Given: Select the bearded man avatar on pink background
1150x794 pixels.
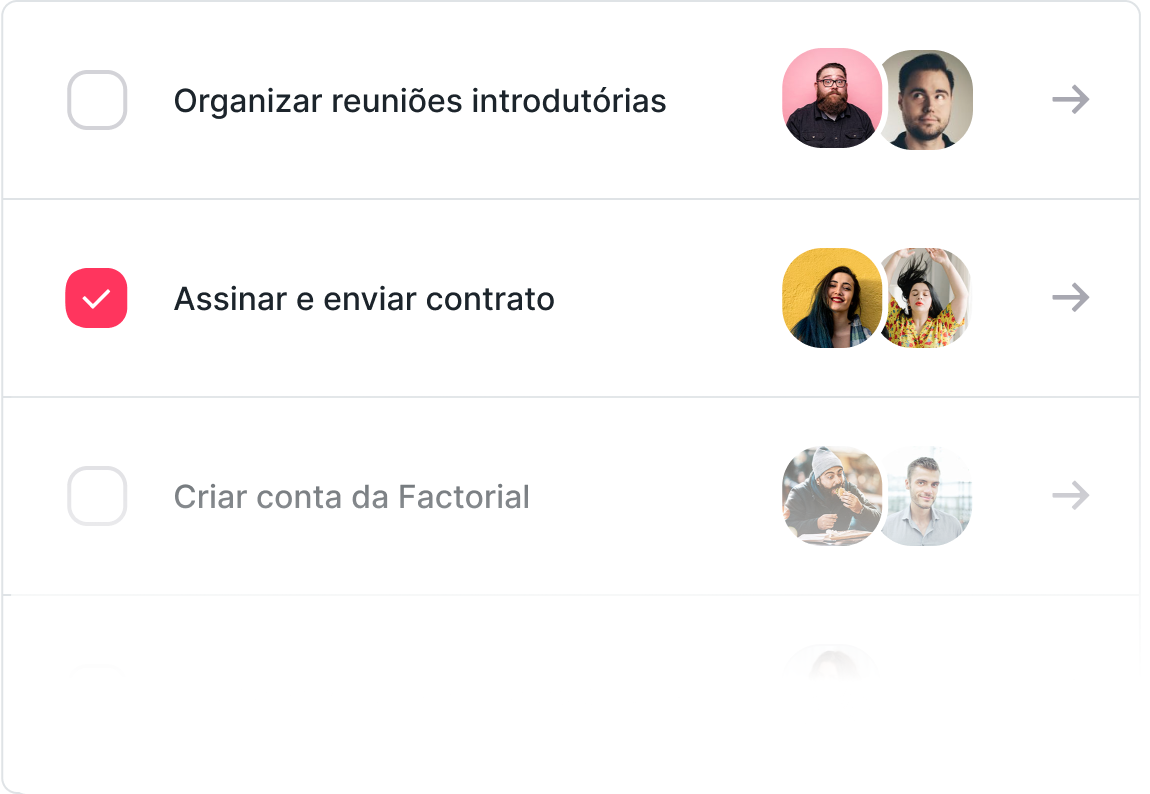Looking at the screenshot, I should (828, 98).
